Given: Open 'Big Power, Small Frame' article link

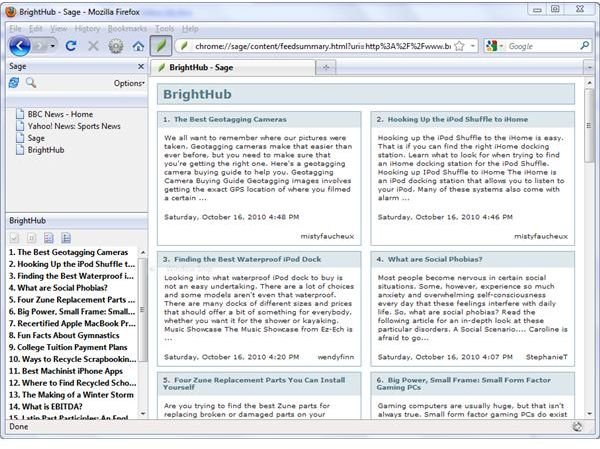Looking at the screenshot, I should point(464,384).
